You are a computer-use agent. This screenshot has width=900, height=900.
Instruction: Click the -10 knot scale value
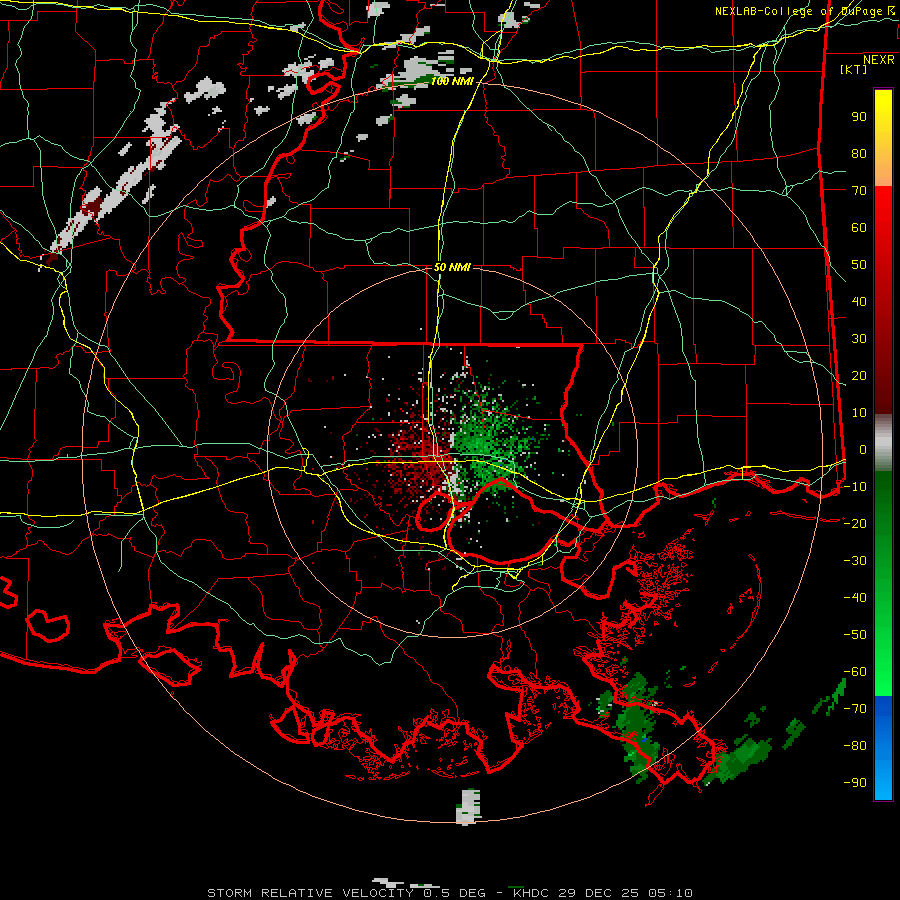855,487
